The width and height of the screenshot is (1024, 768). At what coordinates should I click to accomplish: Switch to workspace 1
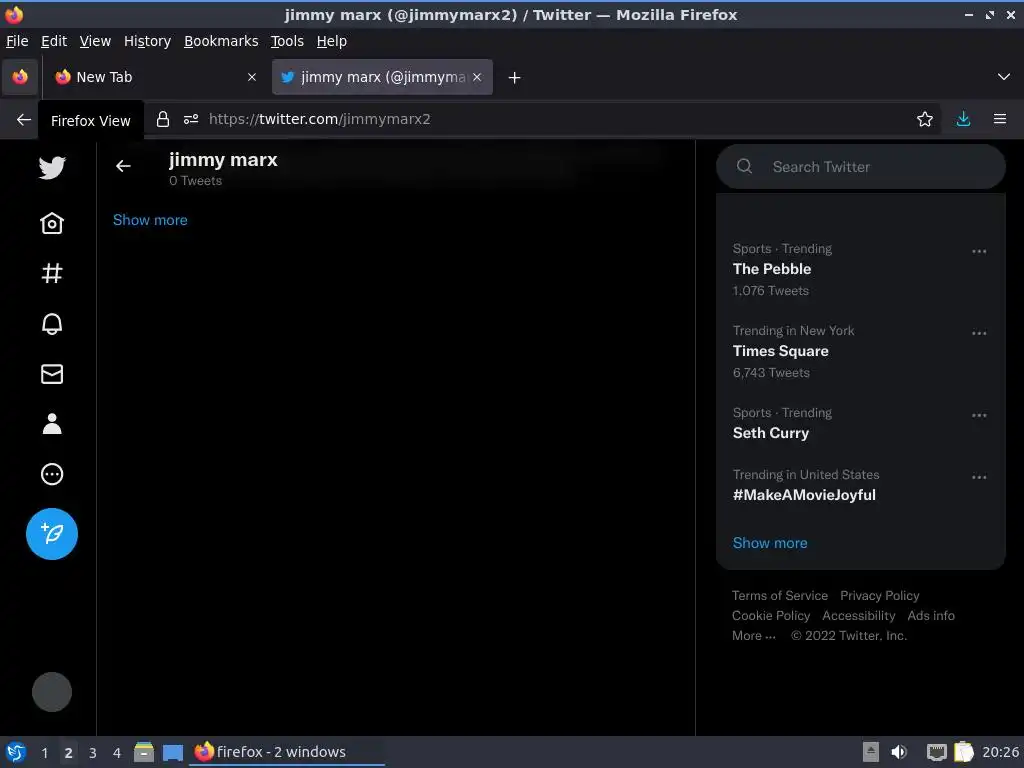point(44,753)
